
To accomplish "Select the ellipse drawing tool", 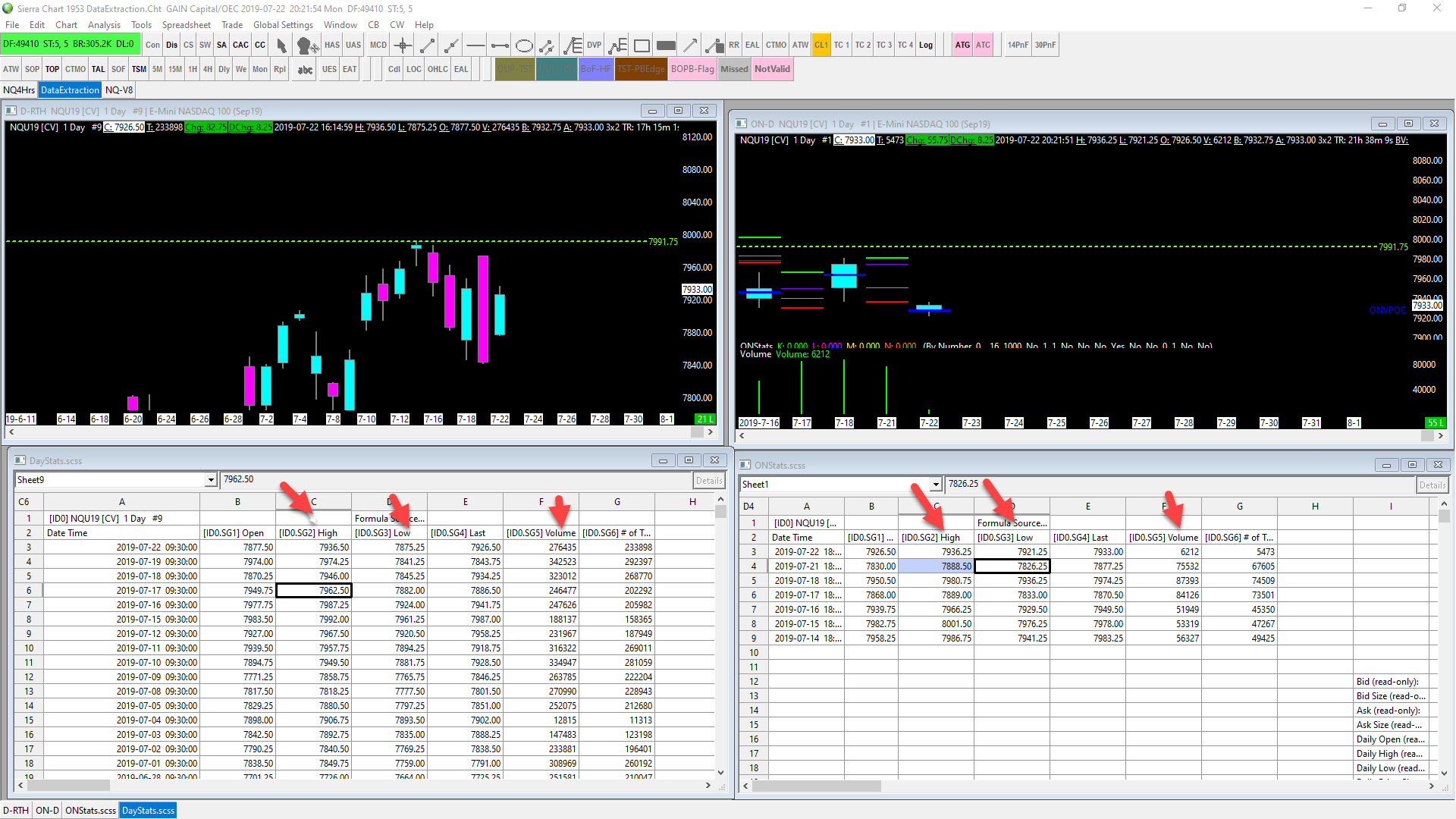I will click(523, 45).
